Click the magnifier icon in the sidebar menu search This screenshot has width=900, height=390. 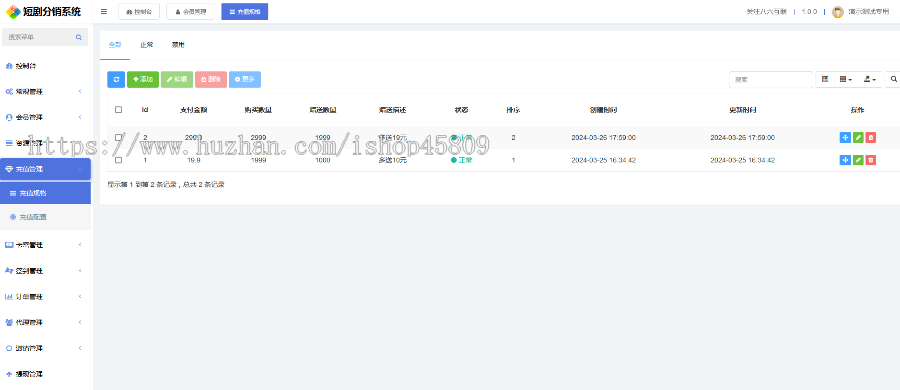point(79,37)
